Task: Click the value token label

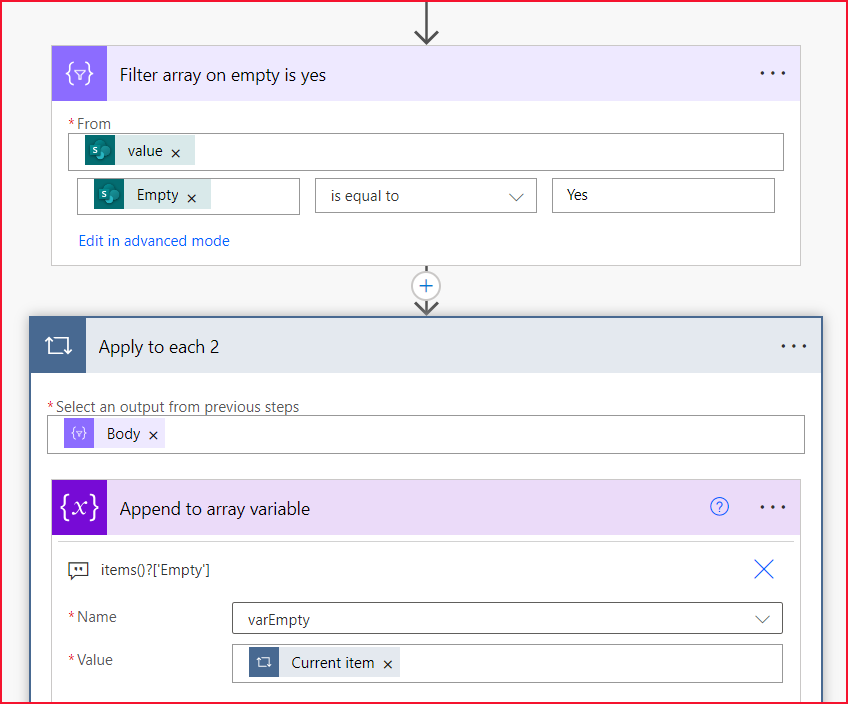Action: (x=145, y=151)
